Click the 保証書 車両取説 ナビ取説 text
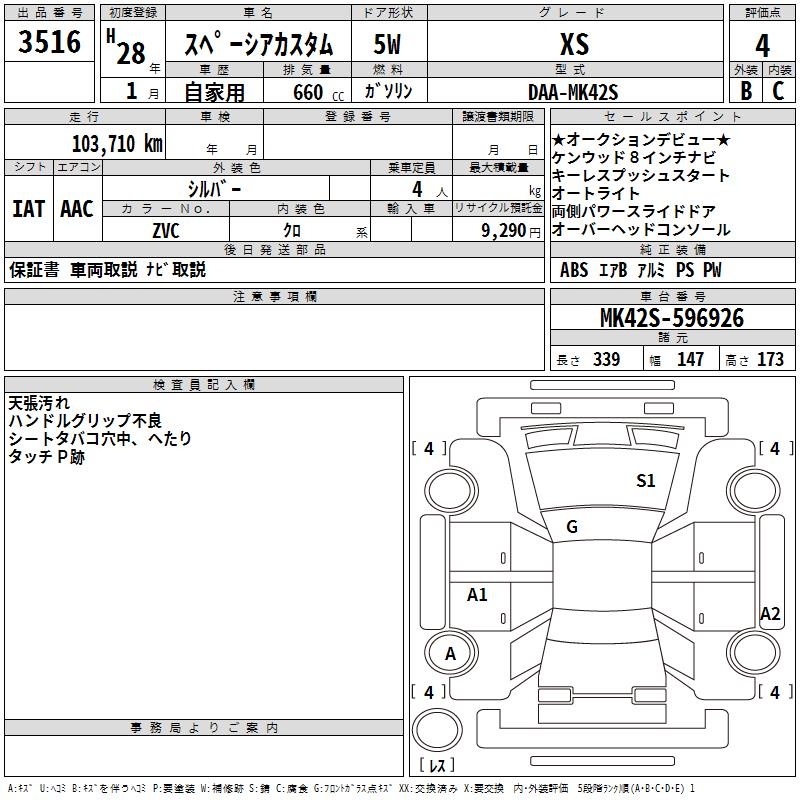Viewport: 800px width, 800px height. point(108,269)
